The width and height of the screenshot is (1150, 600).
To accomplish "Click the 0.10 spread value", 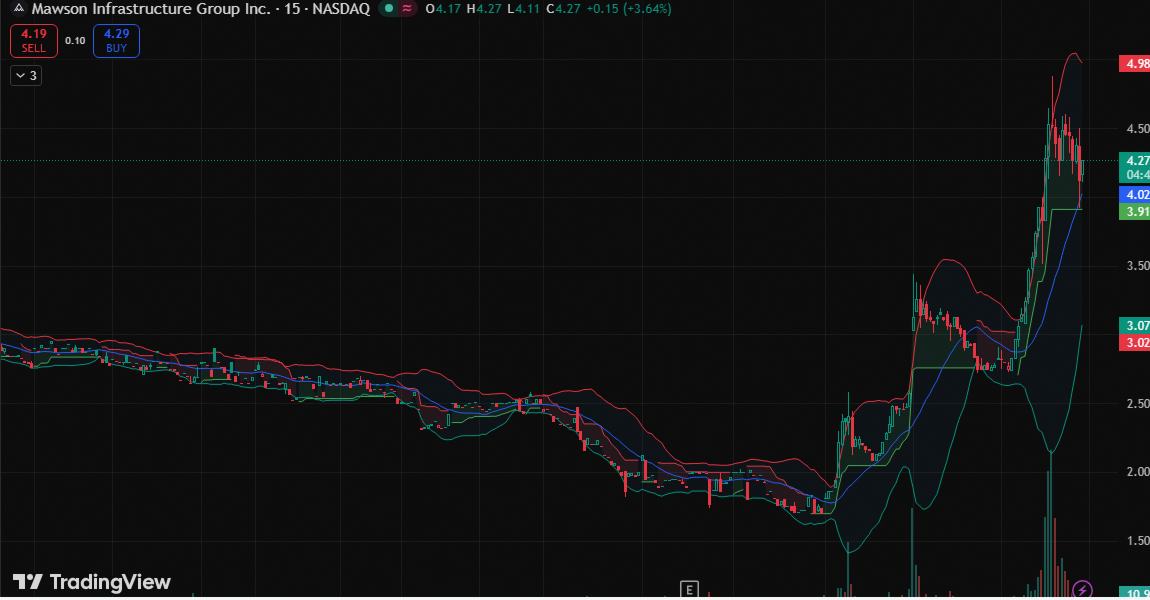I will [x=75, y=41].
